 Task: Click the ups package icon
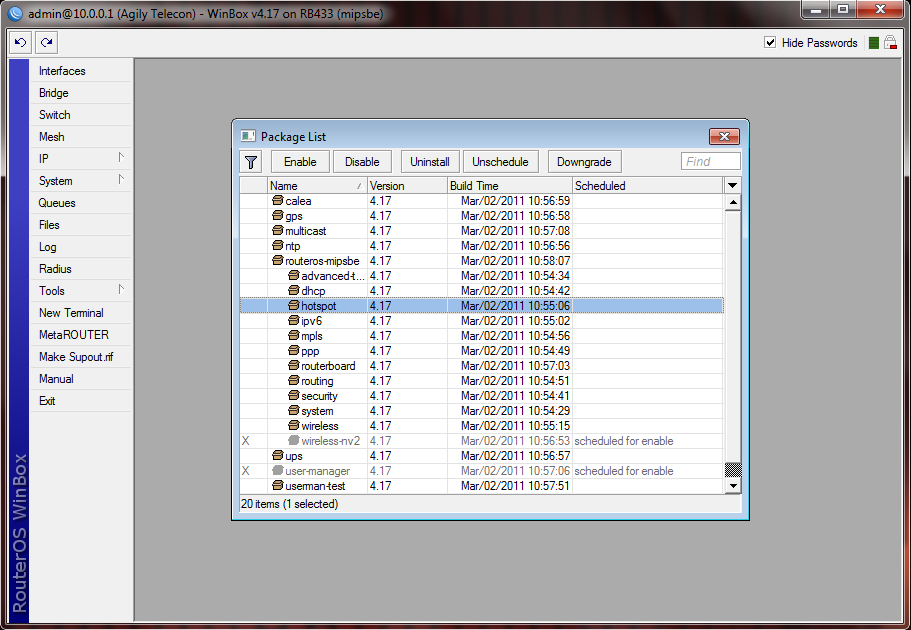click(278, 456)
